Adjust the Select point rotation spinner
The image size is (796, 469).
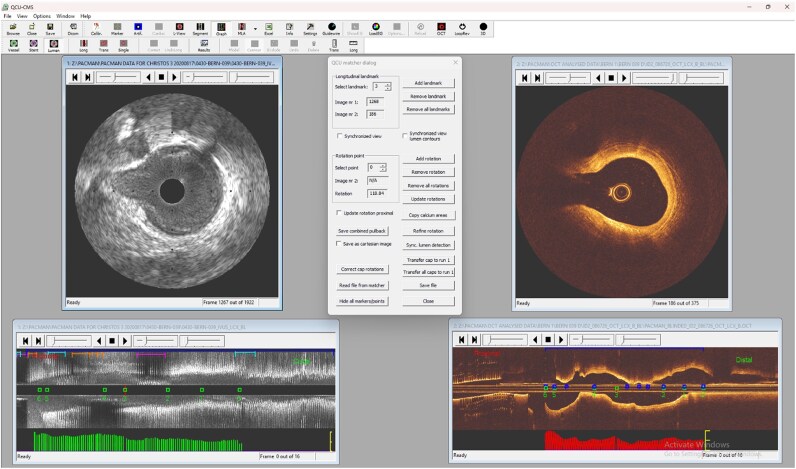click(x=383, y=168)
